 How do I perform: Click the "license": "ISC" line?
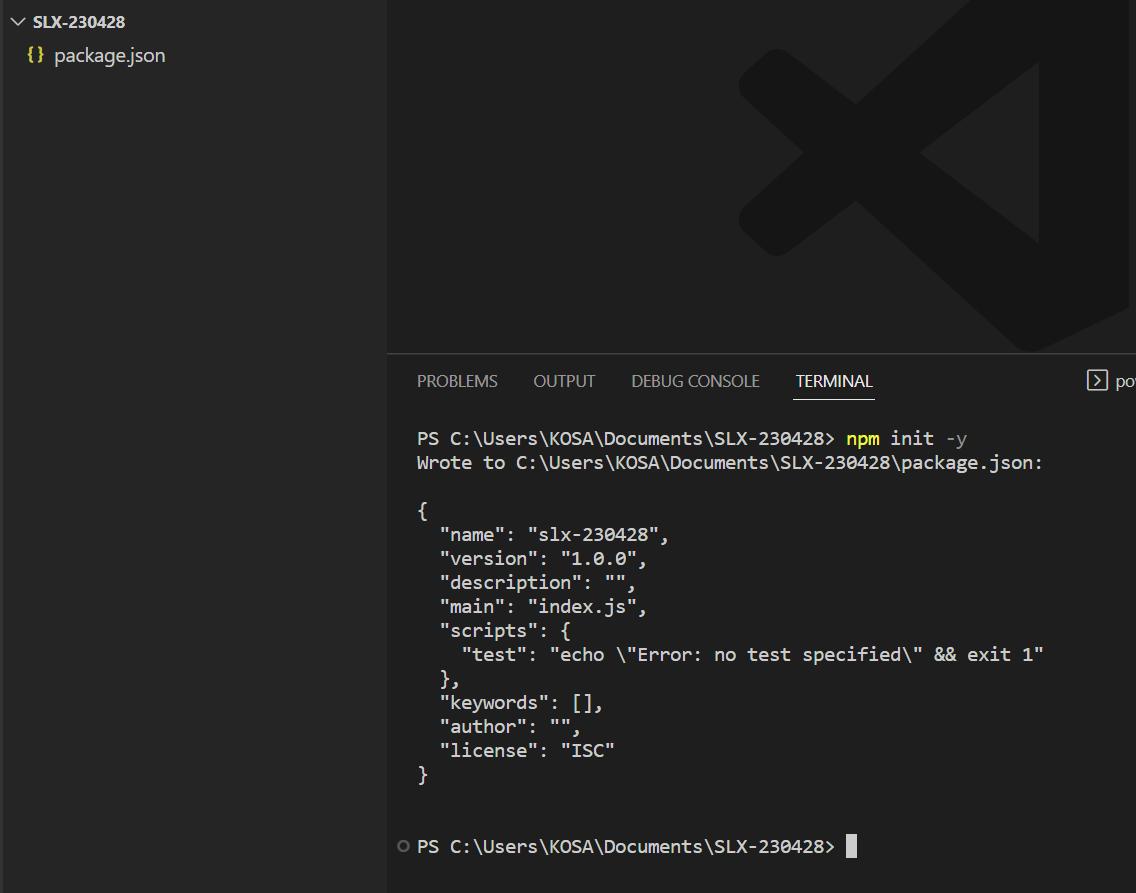tap(527, 750)
